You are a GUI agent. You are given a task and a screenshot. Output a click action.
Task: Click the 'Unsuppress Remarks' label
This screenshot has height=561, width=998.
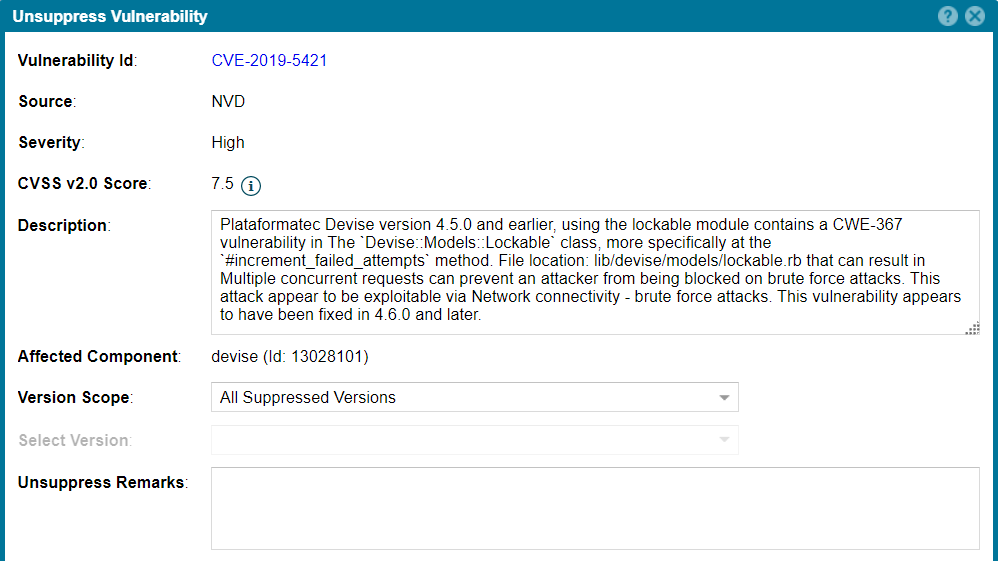(102, 483)
